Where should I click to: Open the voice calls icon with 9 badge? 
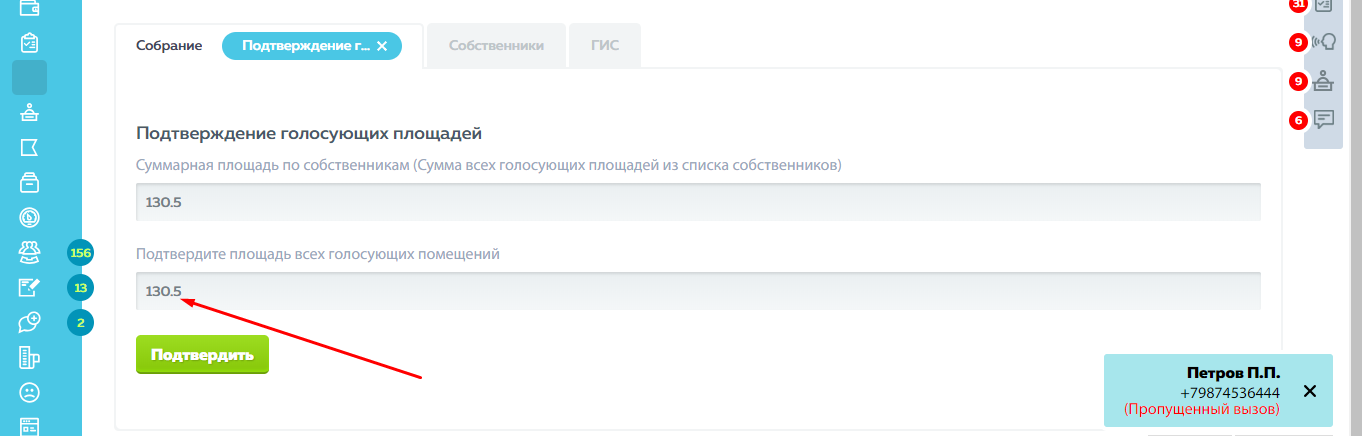(1324, 42)
